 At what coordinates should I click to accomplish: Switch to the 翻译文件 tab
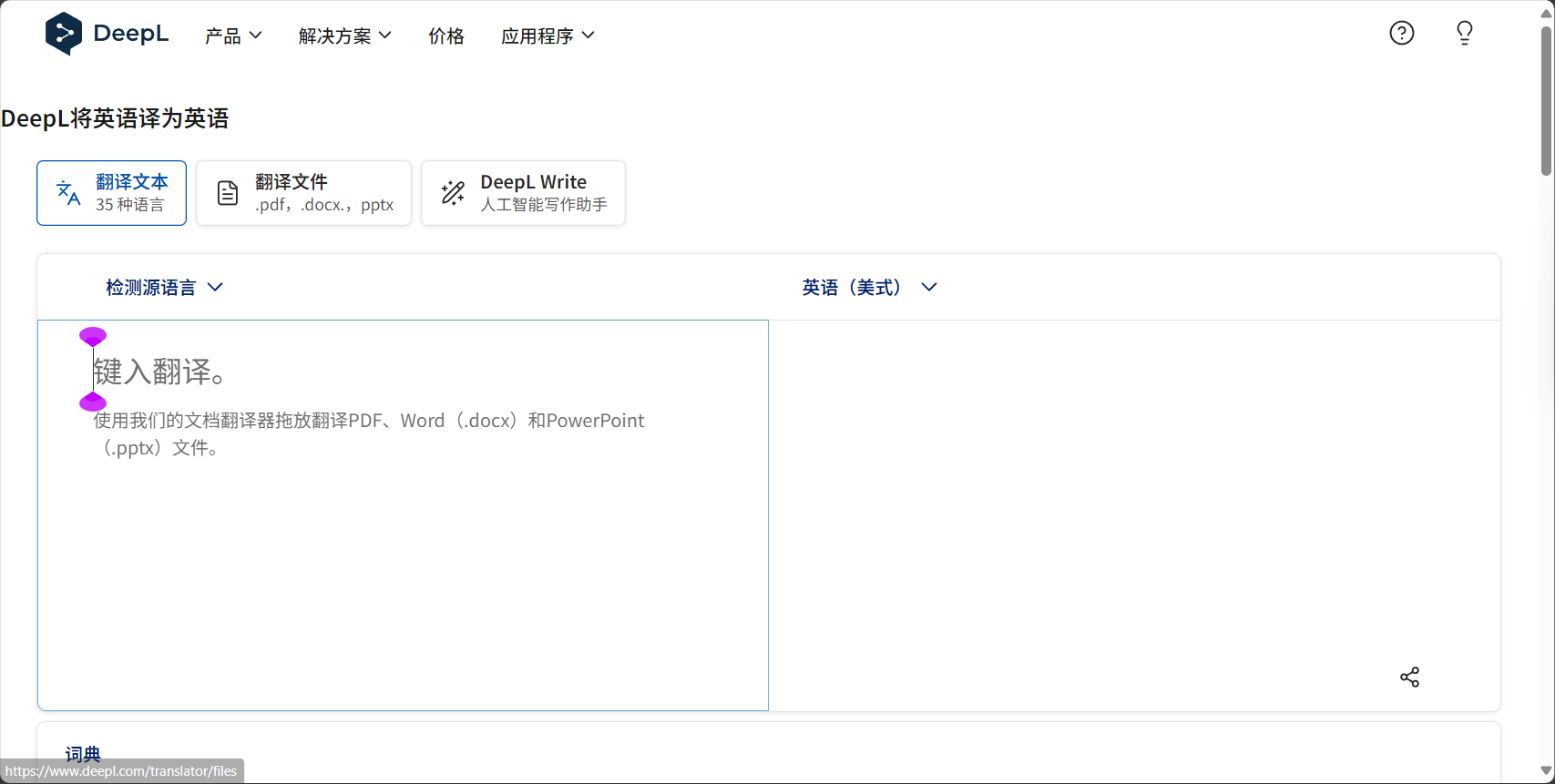[303, 193]
